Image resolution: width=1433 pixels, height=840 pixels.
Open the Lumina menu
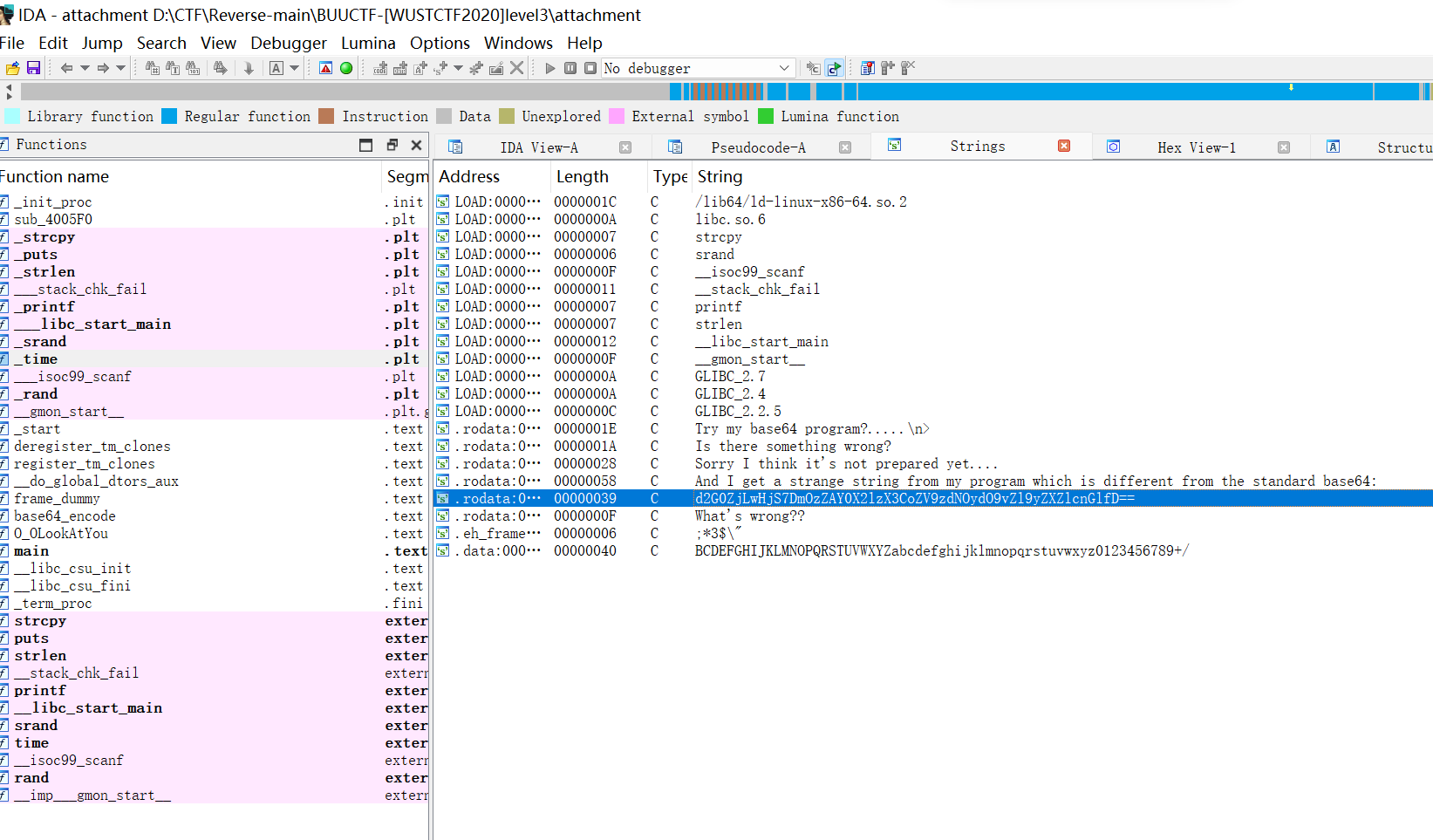click(x=368, y=43)
